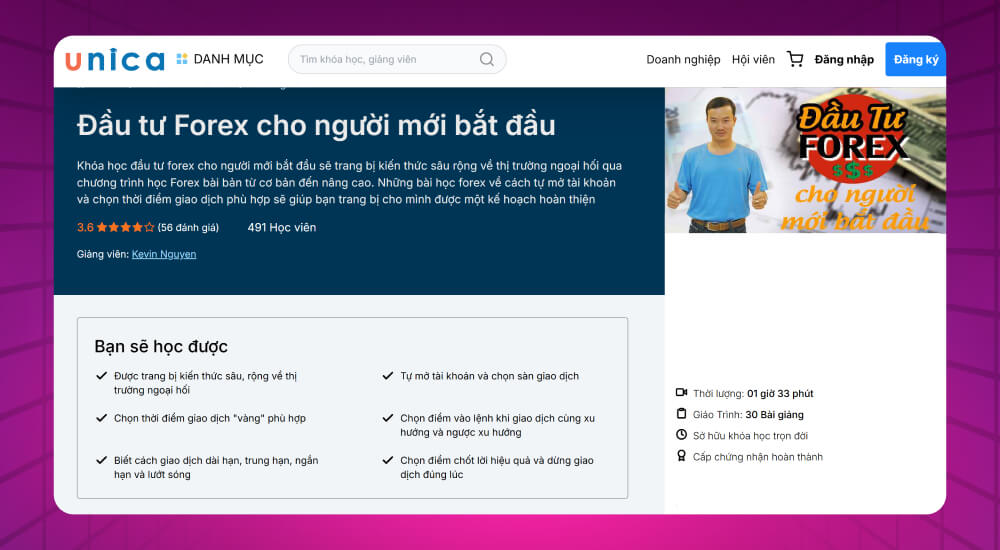Click the Đăng ký button

(915, 59)
